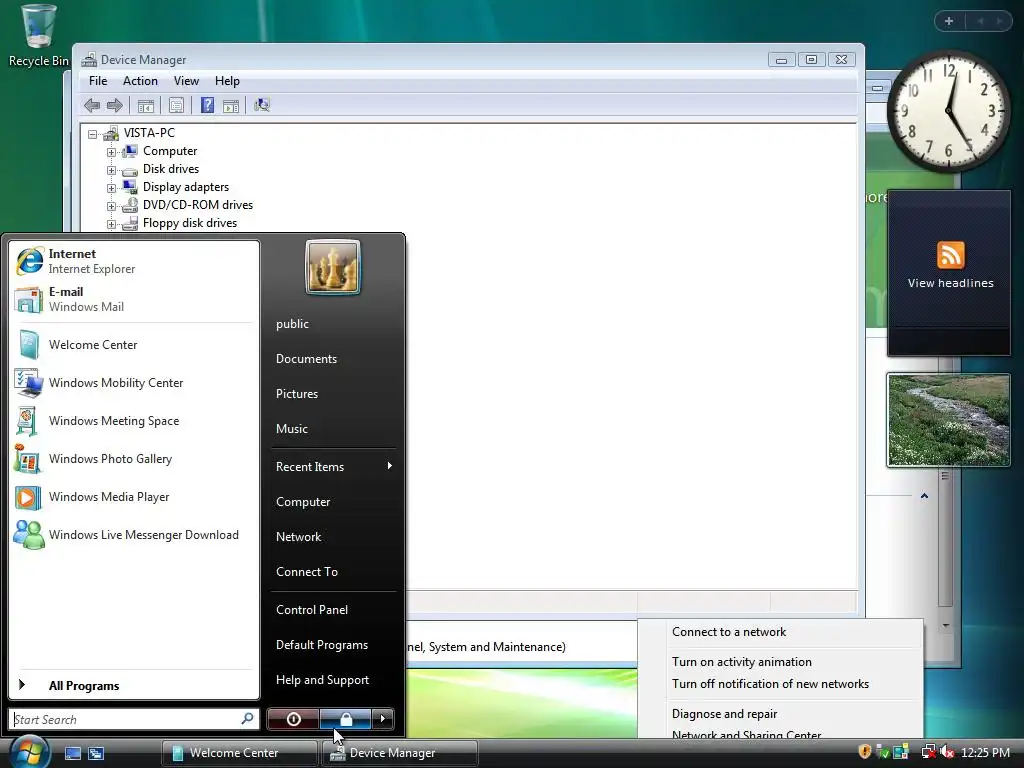The height and width of the screenshot is (768, 1024).
Task: Open the public user folder link
Action: [333, 324]
